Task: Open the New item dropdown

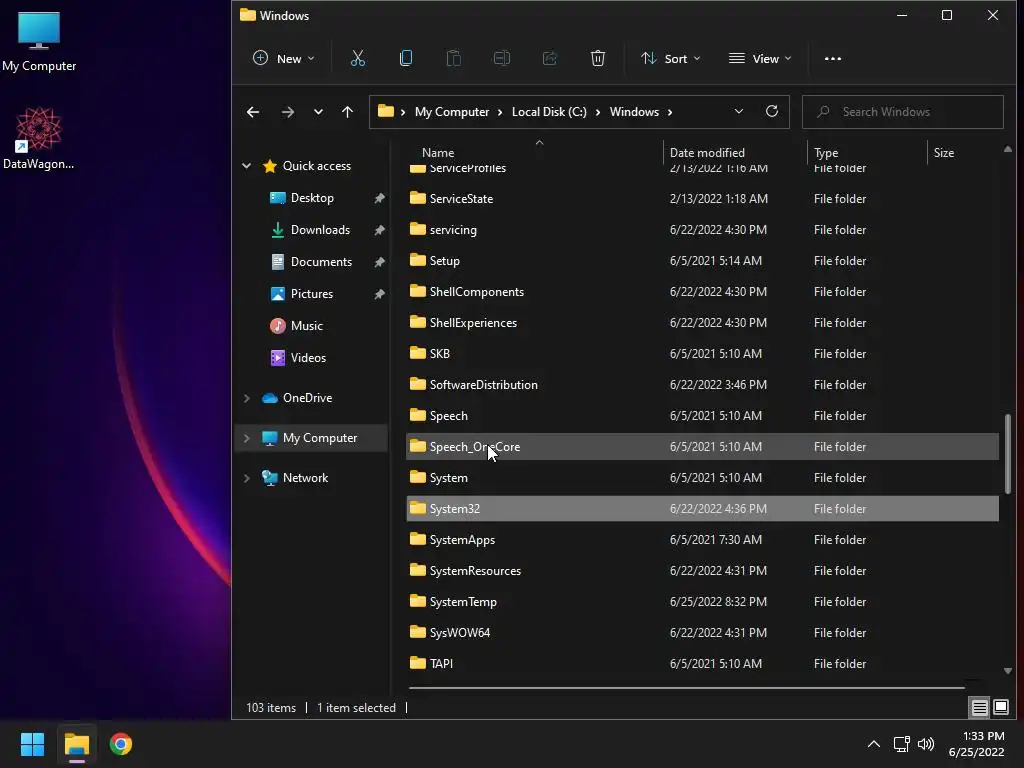Action: (283, 59)
